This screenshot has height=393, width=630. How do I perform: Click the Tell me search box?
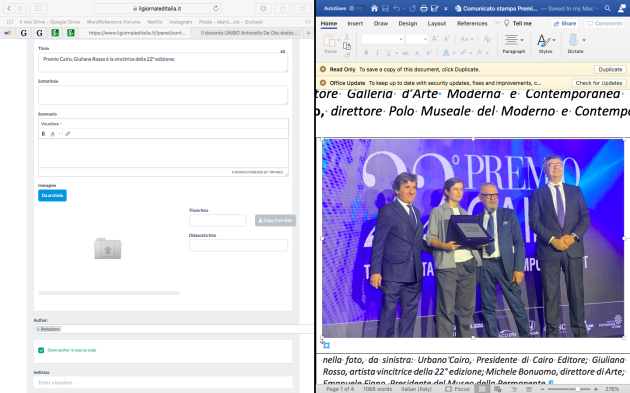coord(518,23)
